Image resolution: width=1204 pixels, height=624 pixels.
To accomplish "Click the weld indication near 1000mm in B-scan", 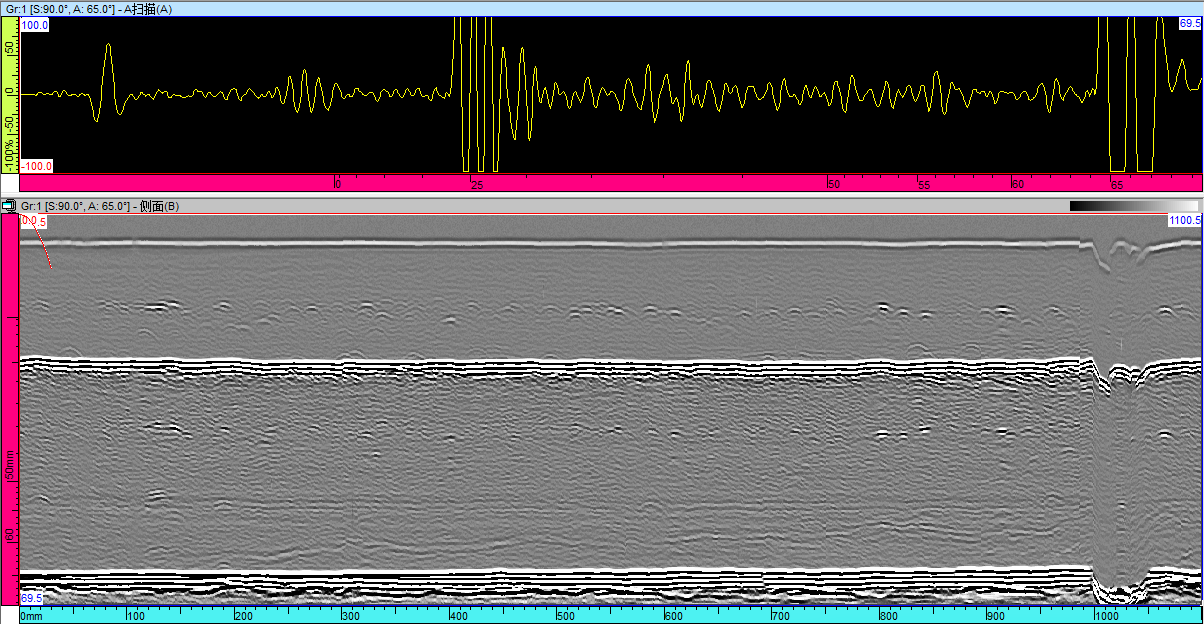I will coord(1115,380).
